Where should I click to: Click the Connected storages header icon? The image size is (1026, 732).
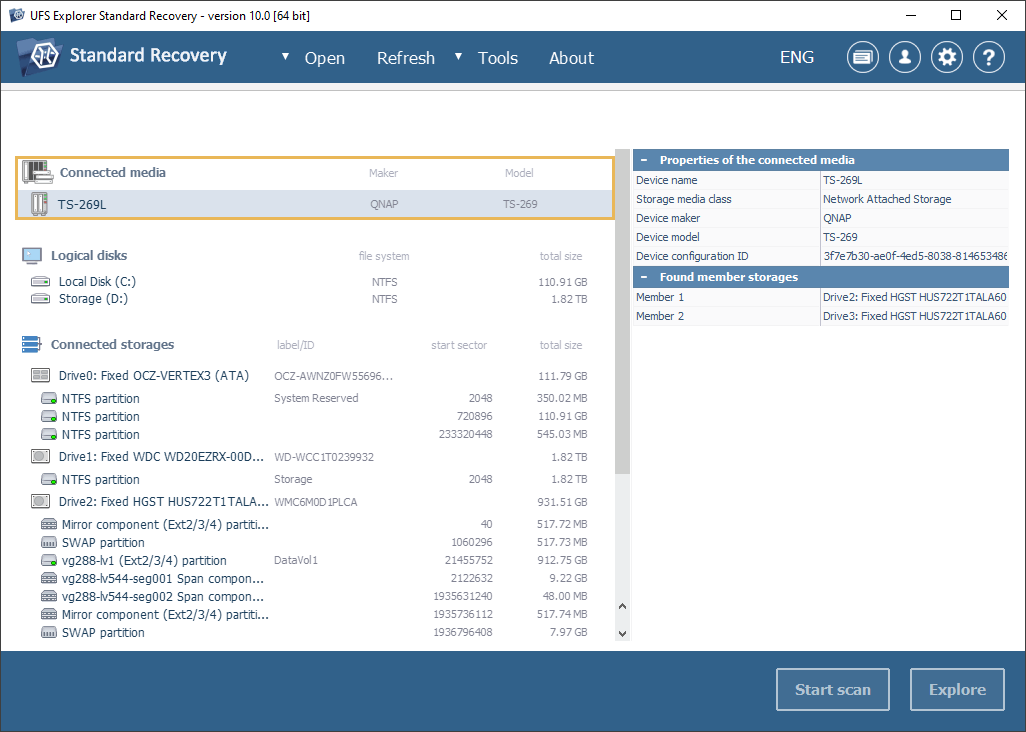point(31,344)
